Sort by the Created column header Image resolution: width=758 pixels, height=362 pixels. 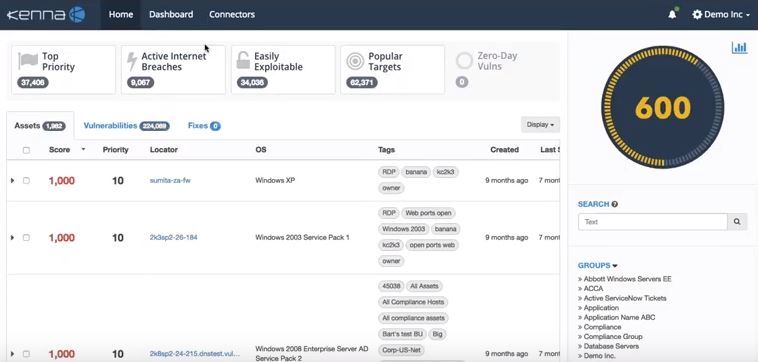pos(504,150)
